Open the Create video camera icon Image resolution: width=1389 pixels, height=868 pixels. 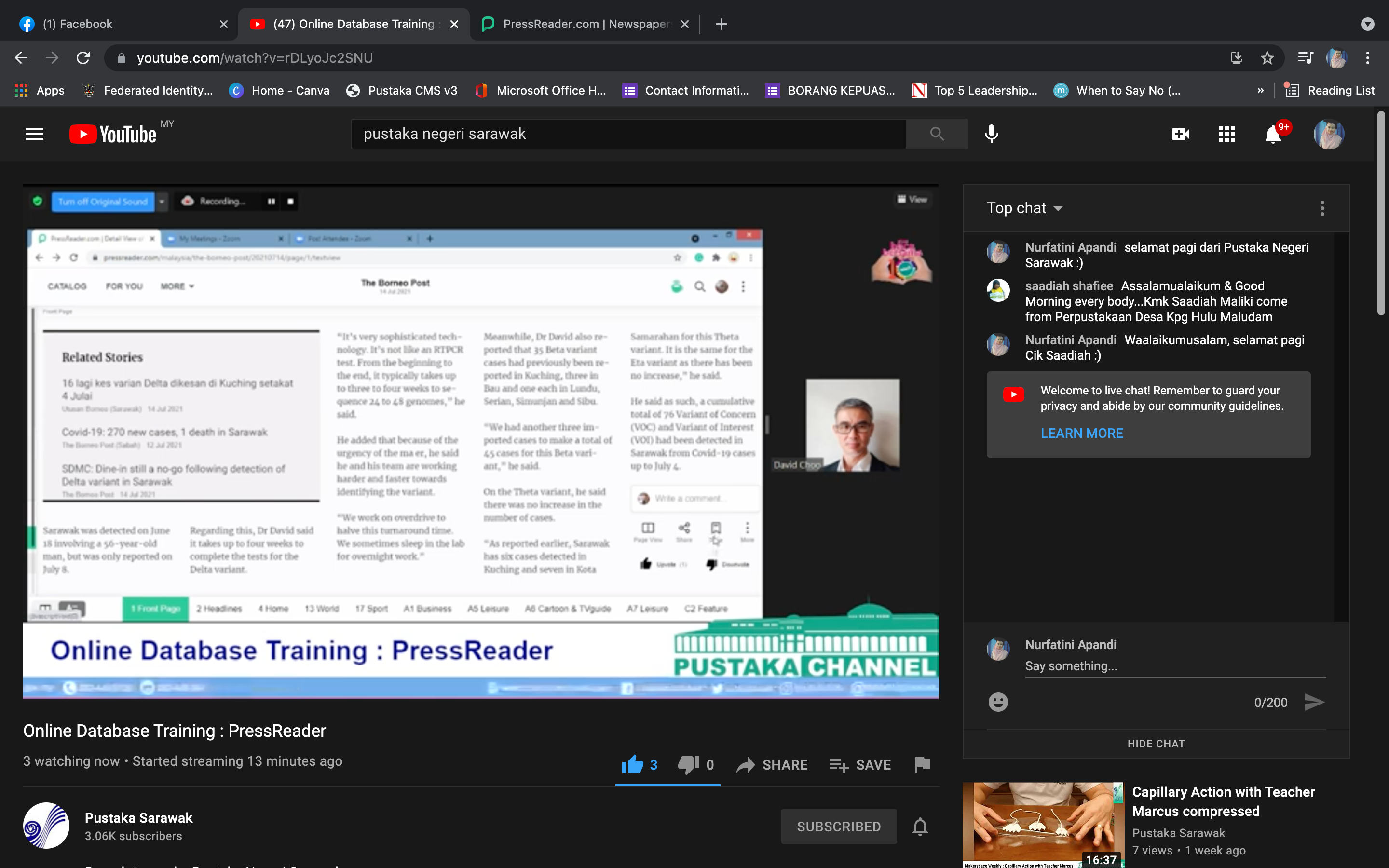[1180, 134]
